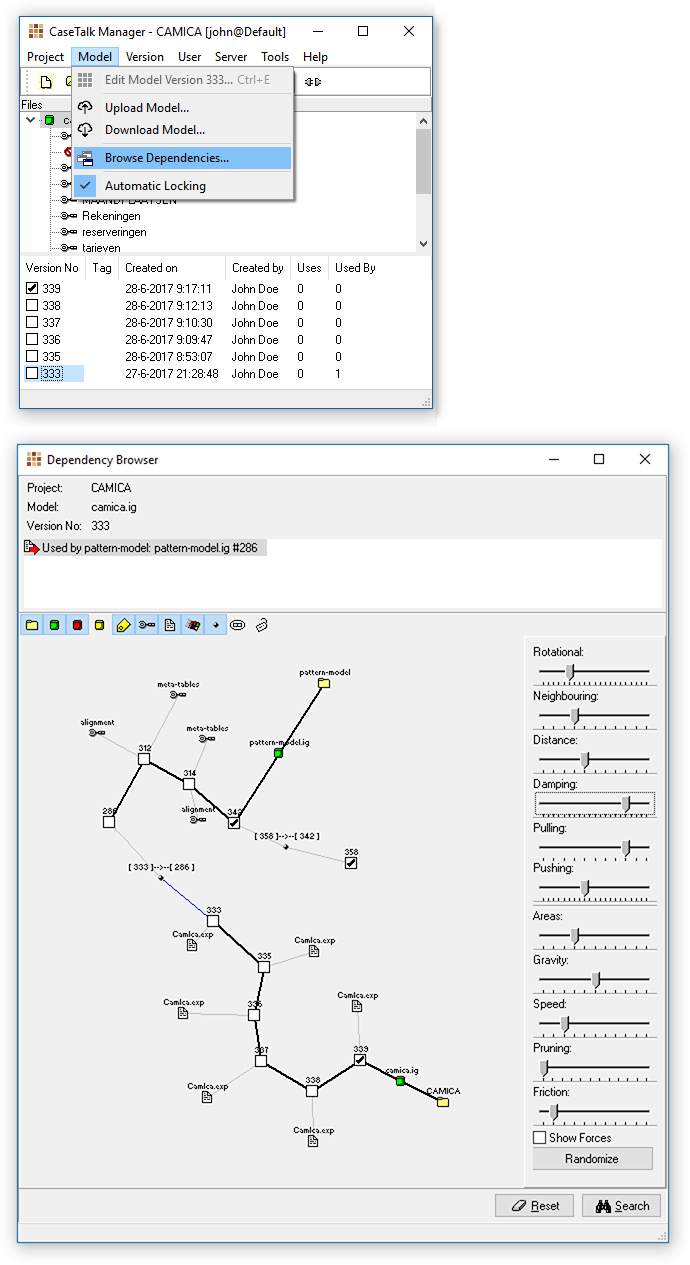
Task: Check version 336 checkbox
Action: (32, 340)
